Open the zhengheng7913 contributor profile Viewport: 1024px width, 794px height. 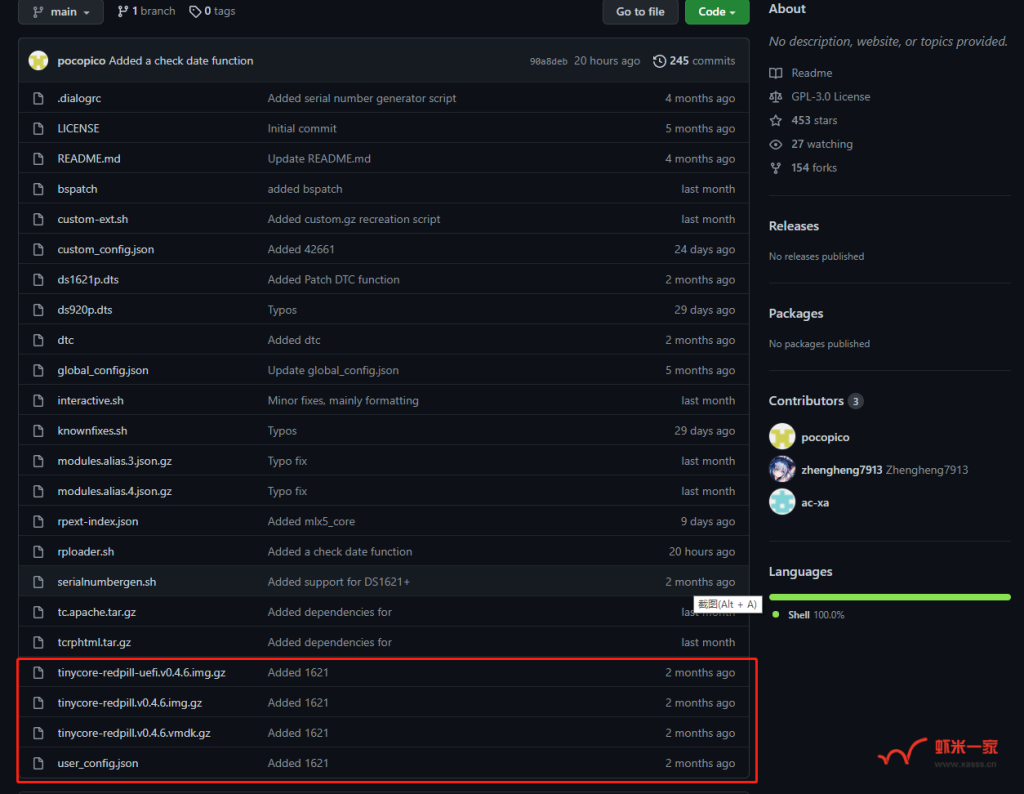click(x=841, y=470)
